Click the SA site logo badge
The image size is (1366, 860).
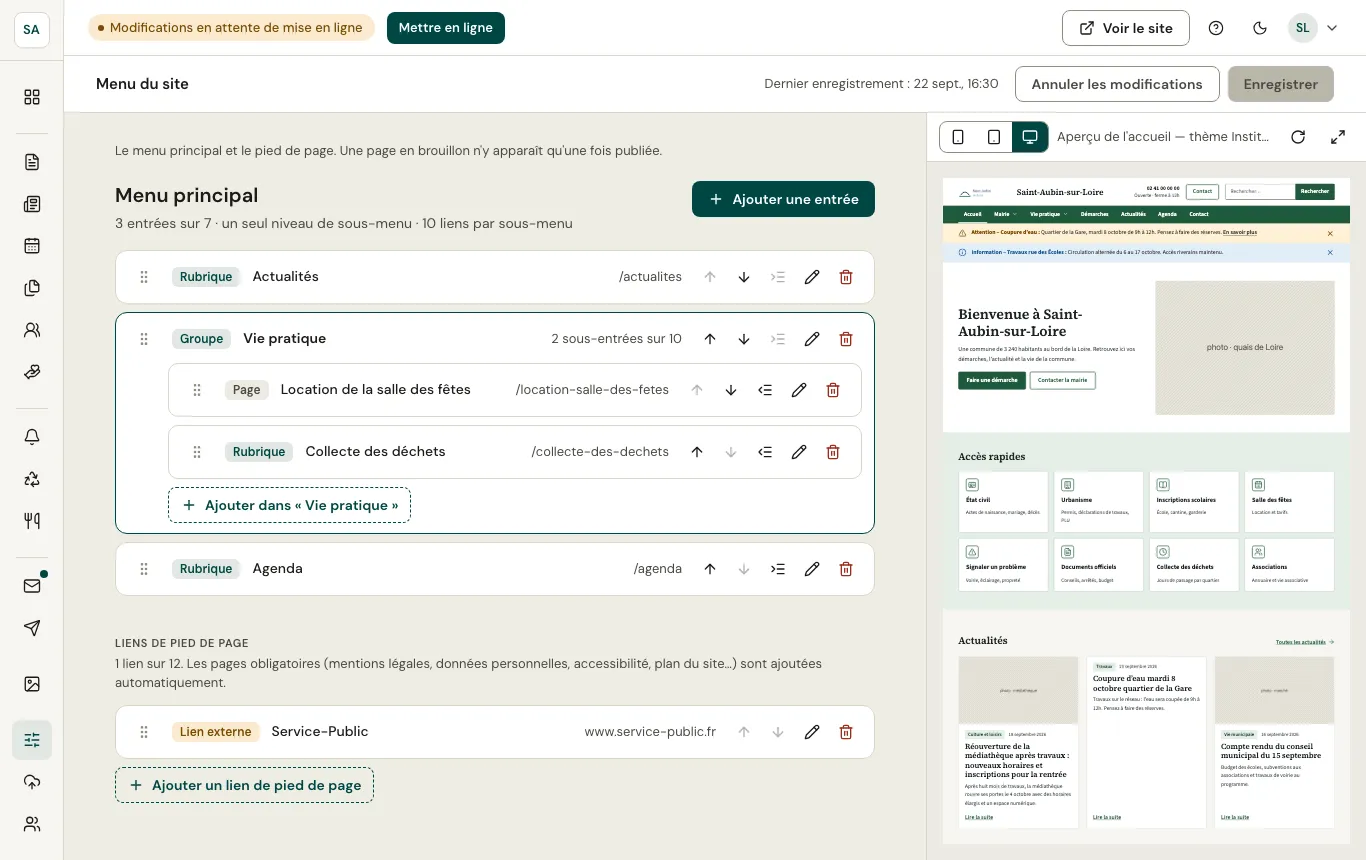(x=32, y=29)
